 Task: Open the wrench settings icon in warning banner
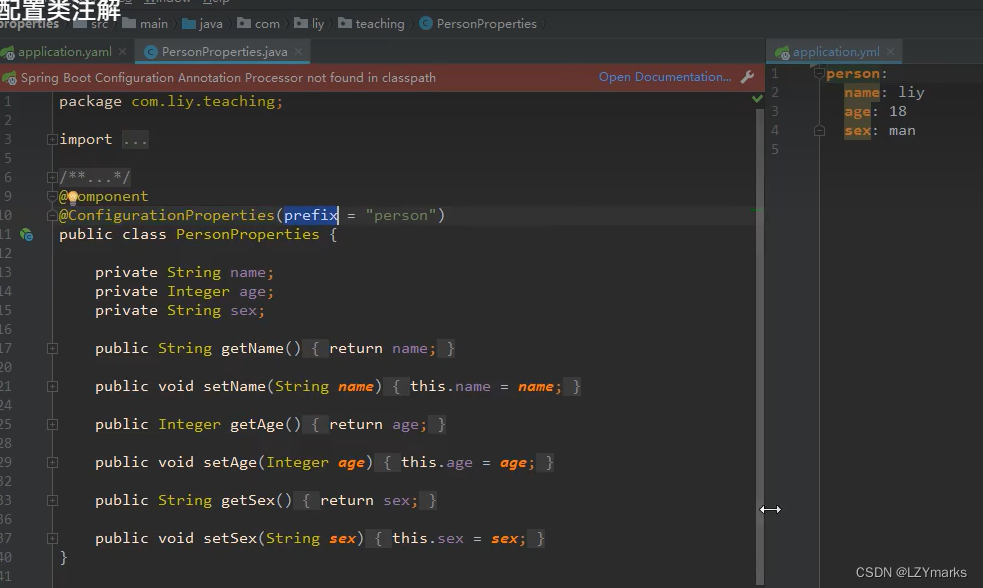747,77
